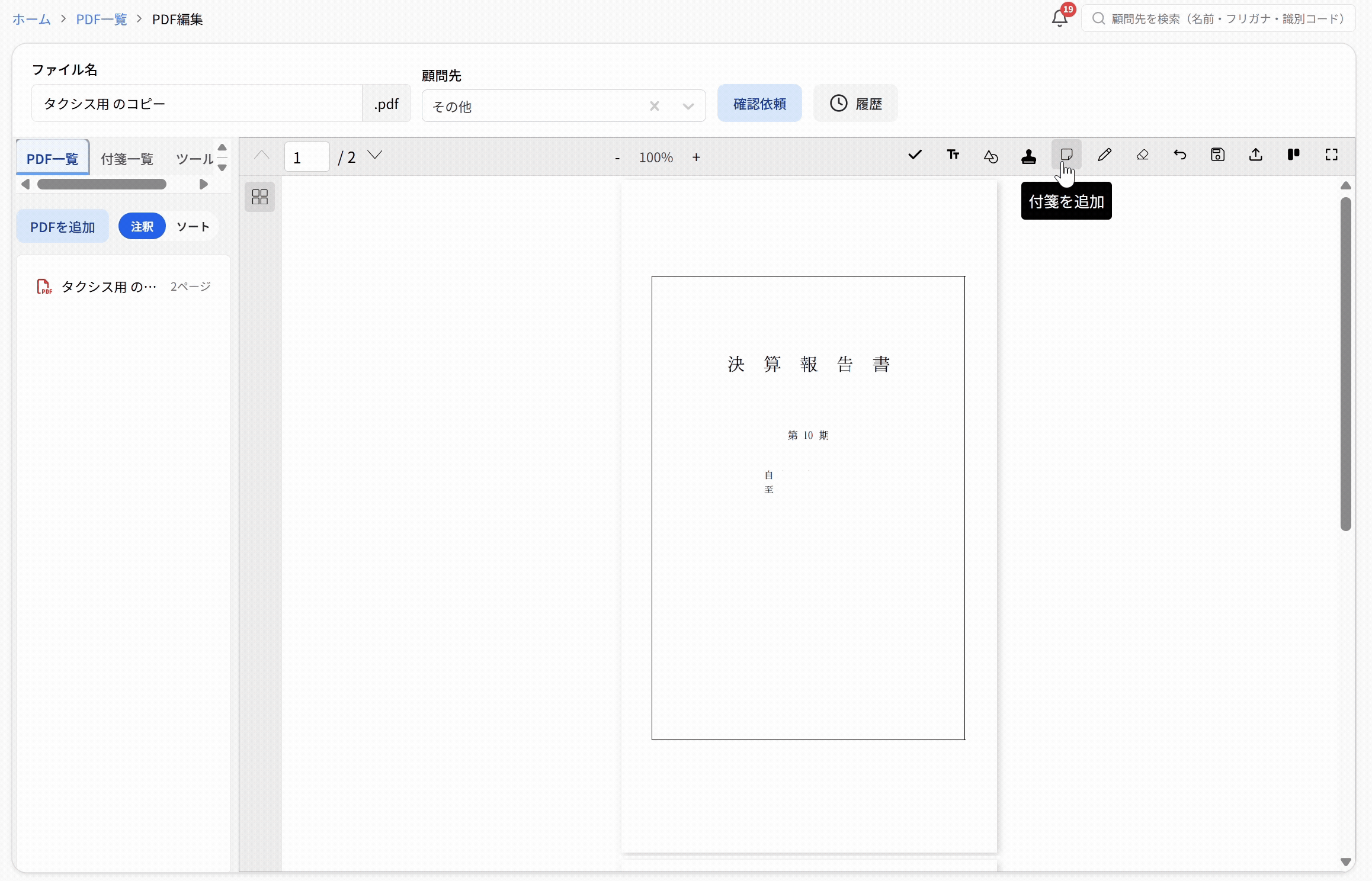
Task: Click the PDFを追加 button
Action: click(62, 227)
